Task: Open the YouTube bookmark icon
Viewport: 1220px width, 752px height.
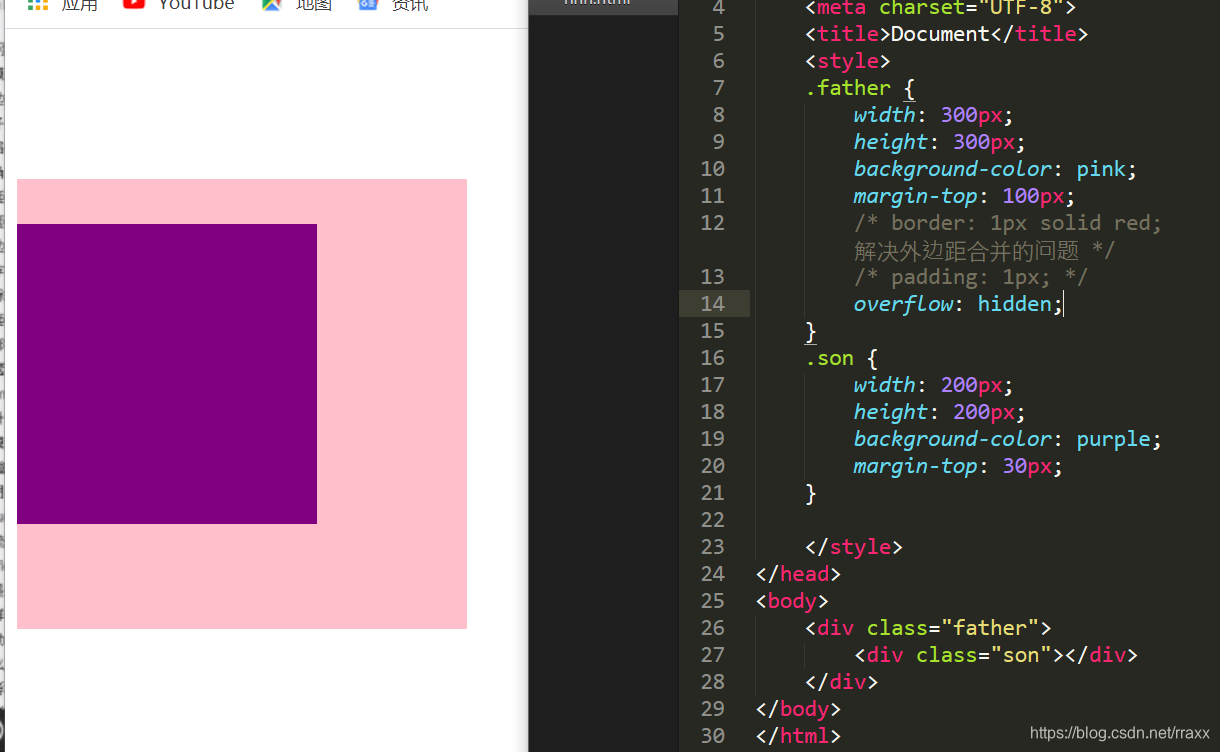Action: point(134,4)
